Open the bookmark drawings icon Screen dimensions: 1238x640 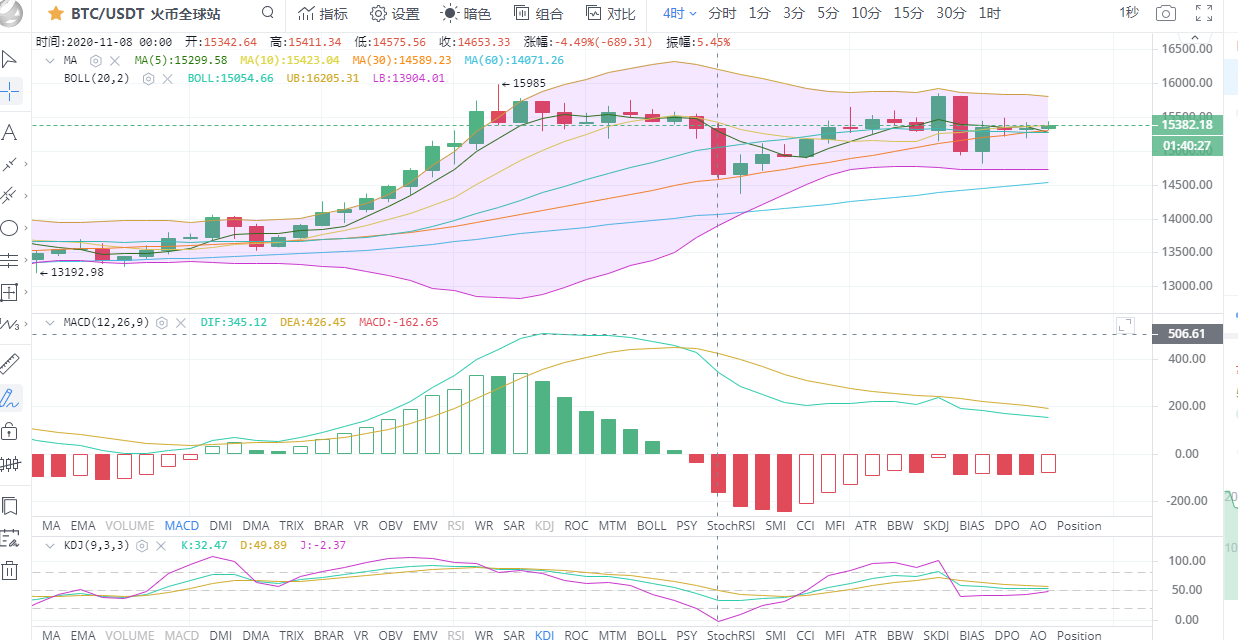click(x=9, y=506)
